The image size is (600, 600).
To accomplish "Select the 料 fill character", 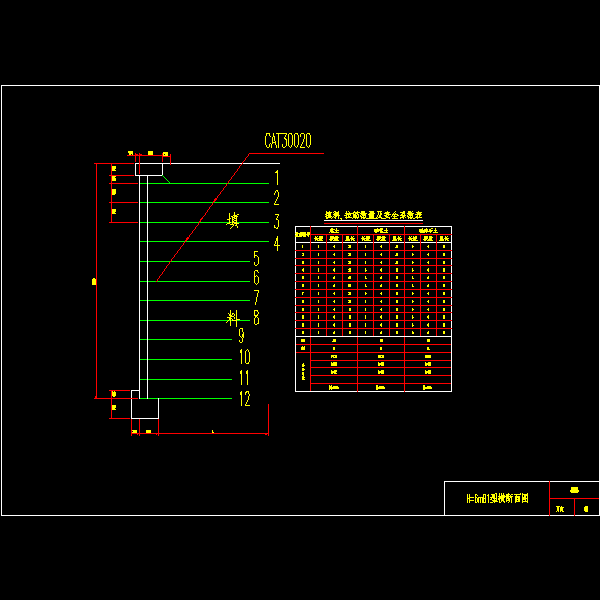I will click(233, 318).
